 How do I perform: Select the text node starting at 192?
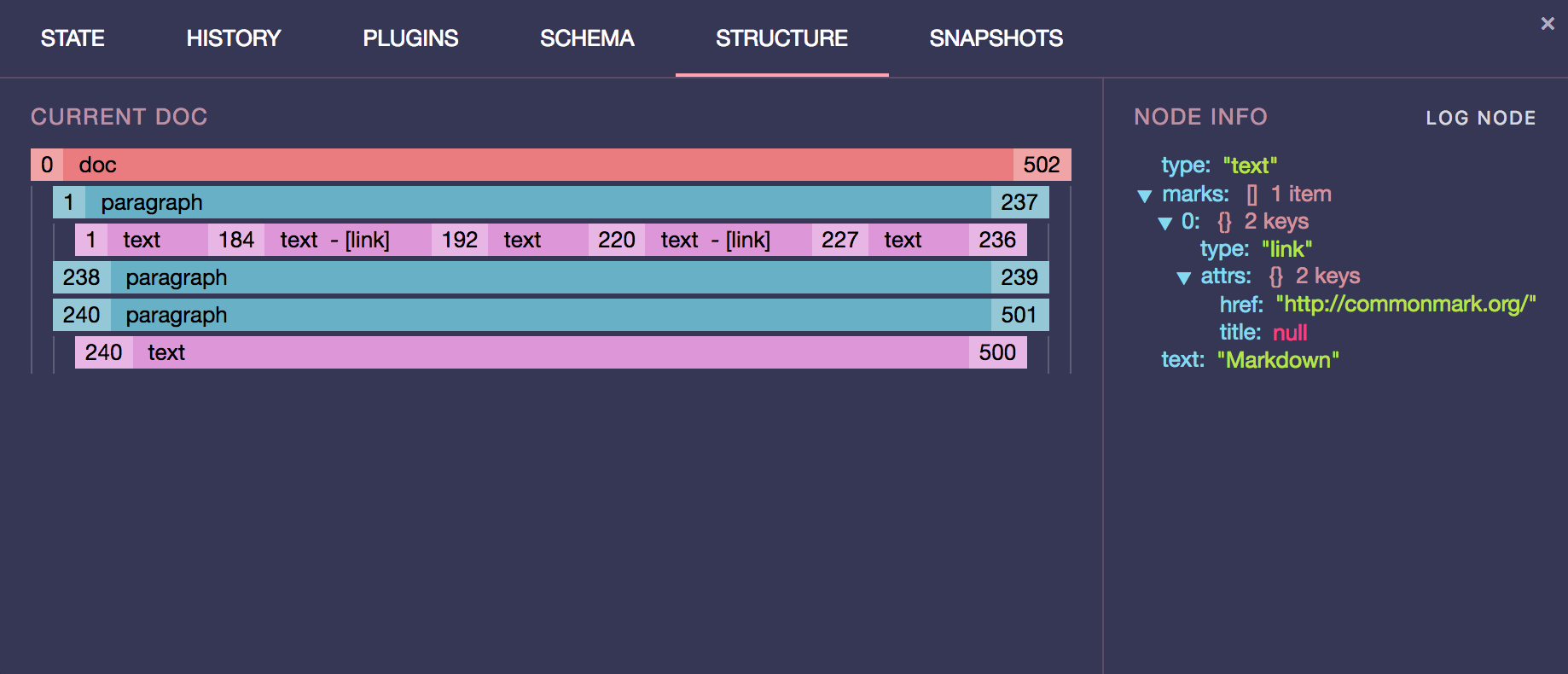click(x=538, y=240)
